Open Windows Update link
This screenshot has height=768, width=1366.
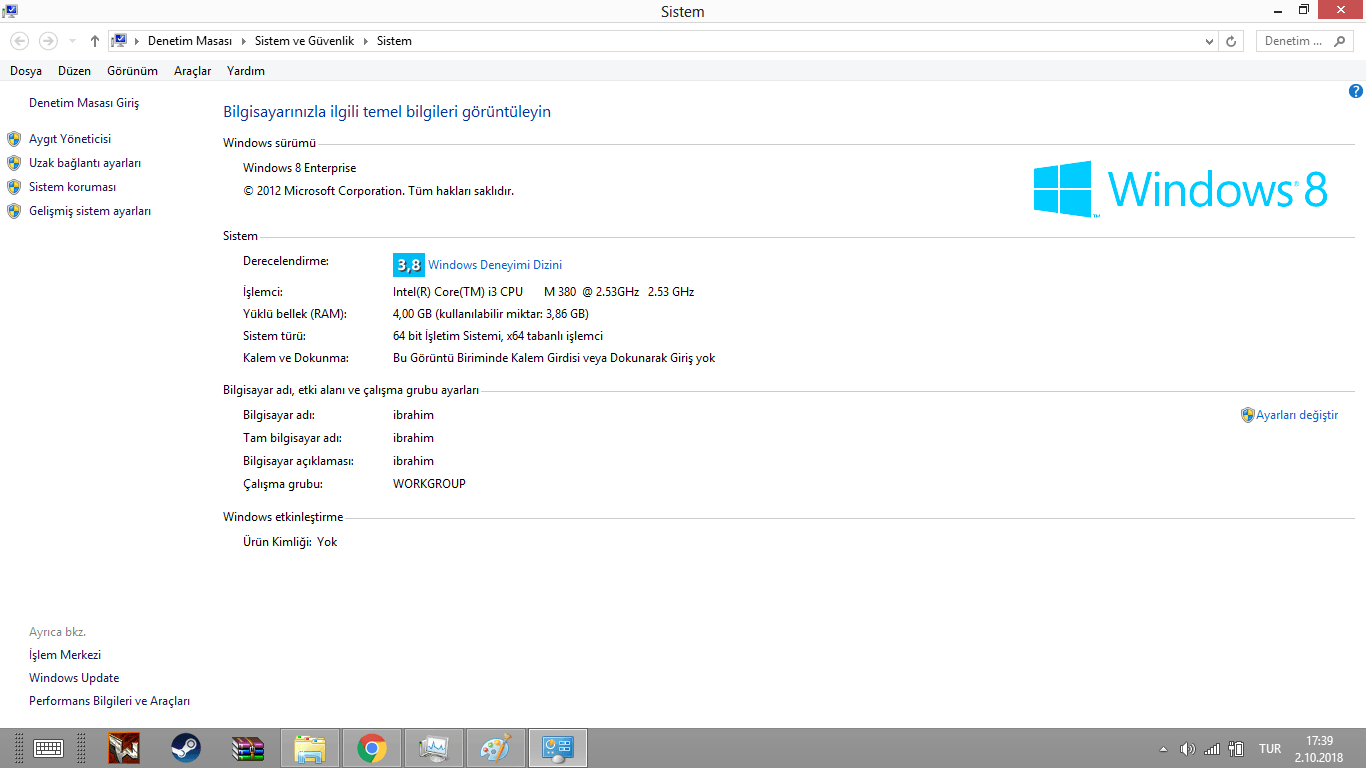point(74,678)
